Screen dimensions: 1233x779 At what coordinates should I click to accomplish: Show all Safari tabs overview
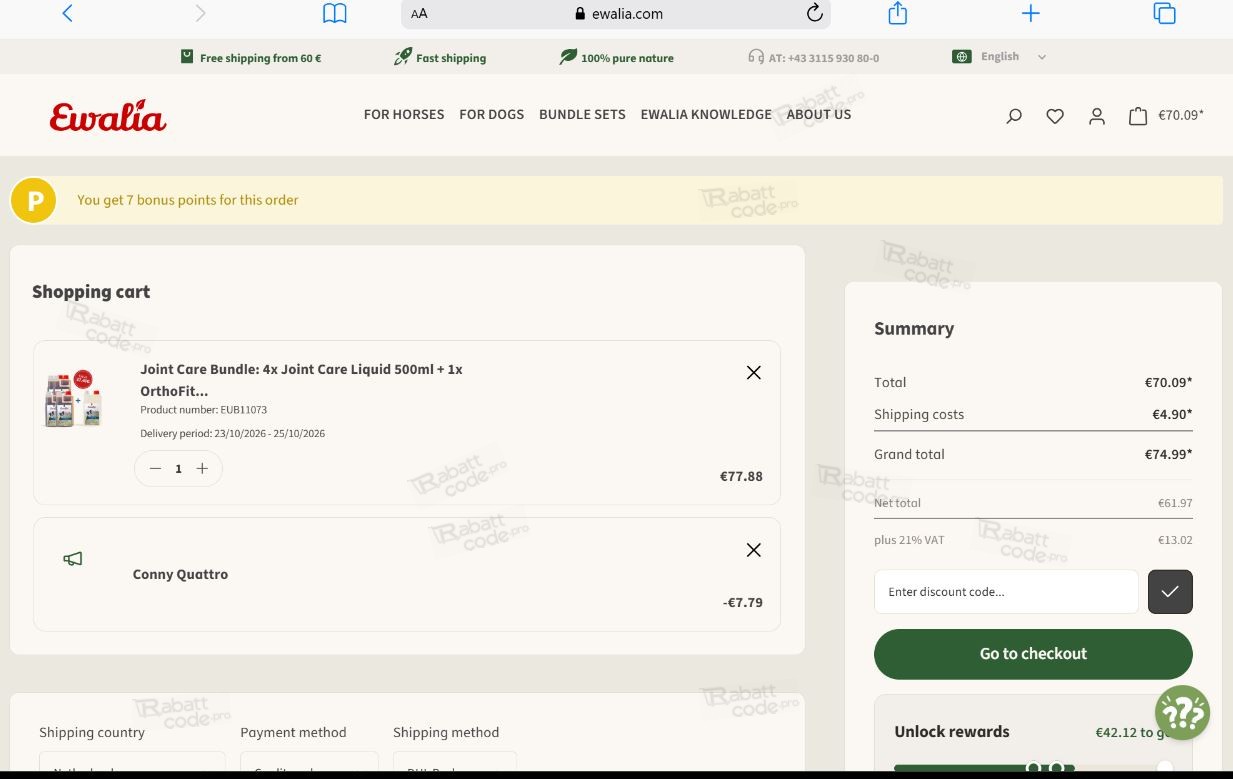pos(1164,13)
